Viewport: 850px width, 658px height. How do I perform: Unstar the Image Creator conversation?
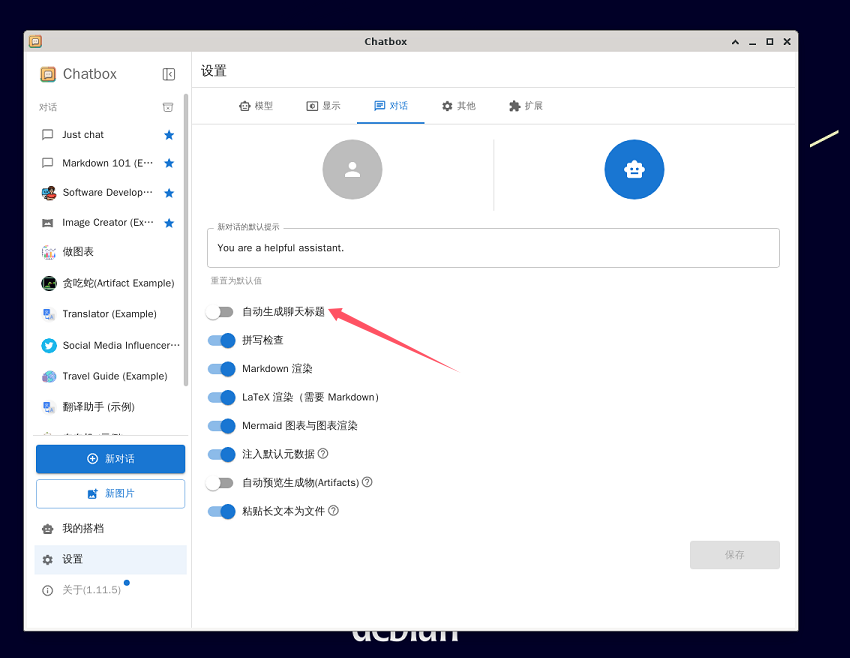point(169,223)
